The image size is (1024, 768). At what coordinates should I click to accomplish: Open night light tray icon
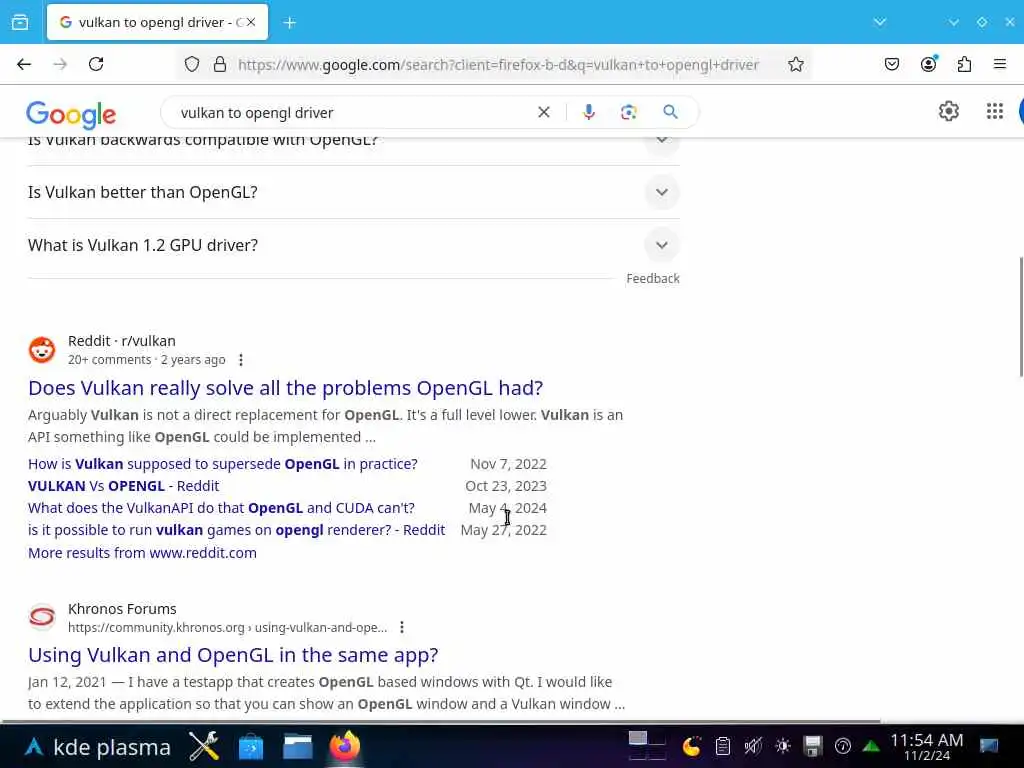pos(692,746)
